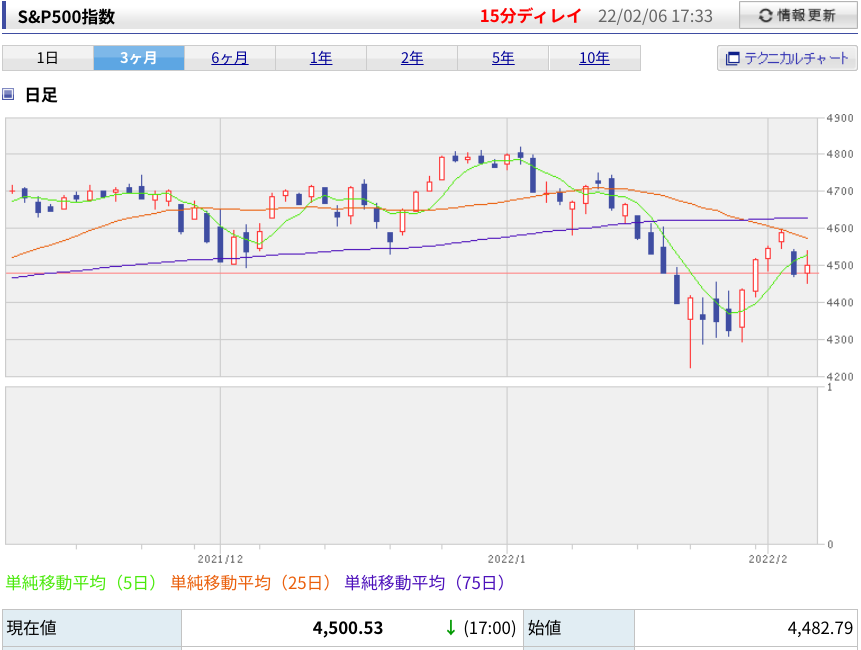
Task: Open the テクニカルチャート technical chart button
Action: pos(787,58)
